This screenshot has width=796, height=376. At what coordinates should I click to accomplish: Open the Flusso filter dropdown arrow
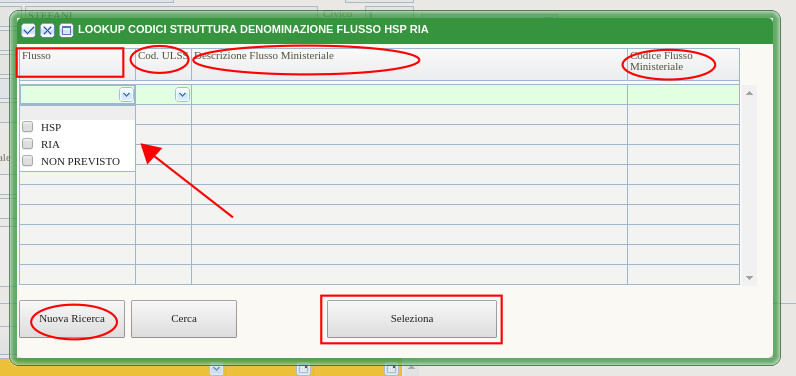pyautogui.click(x=126, y=94)
